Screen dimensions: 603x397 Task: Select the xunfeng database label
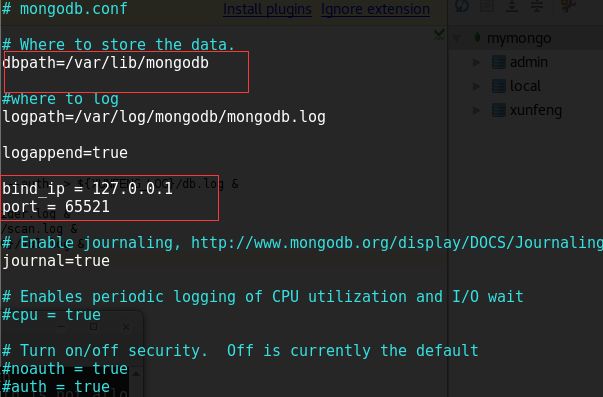536,110
